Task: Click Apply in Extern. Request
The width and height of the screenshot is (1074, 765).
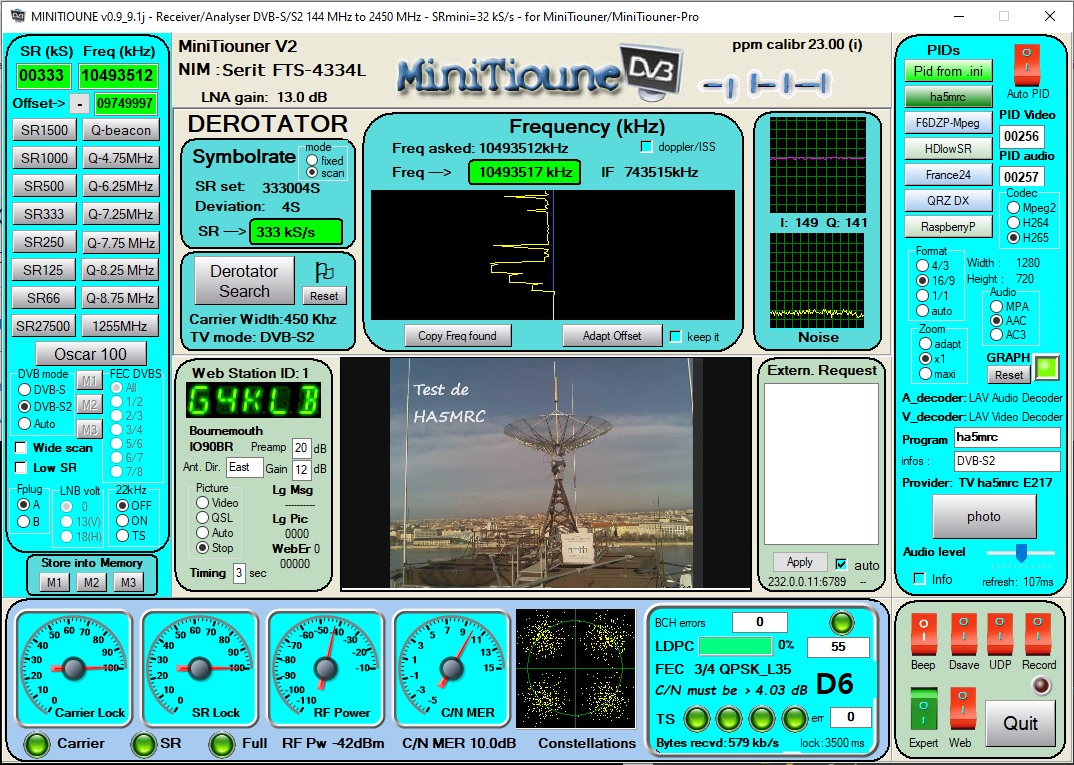Action: [x=799, y=562]
